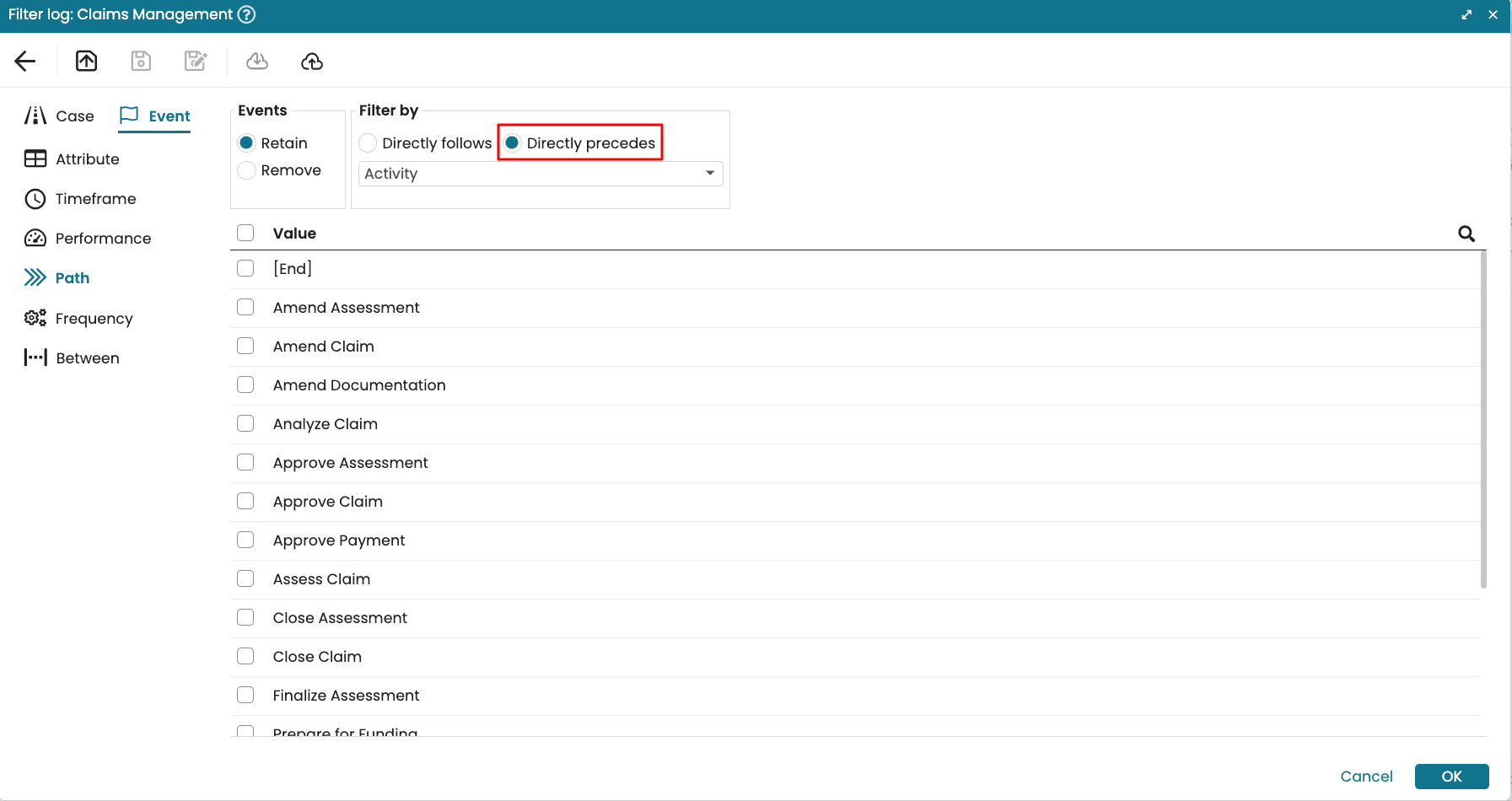This screenshot has width=1512, height=801.
Task: Toggle the select-all Value header checkbox
Action: tap(245, 234)
